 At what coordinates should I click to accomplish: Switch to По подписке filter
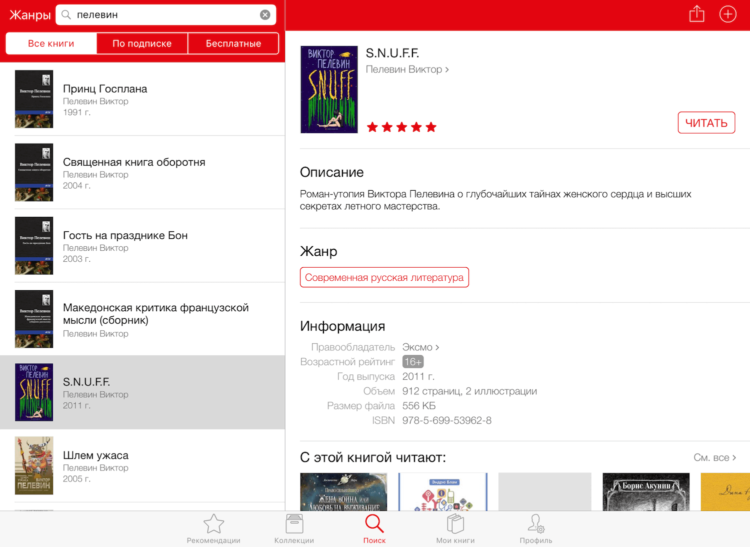(142, 44)
